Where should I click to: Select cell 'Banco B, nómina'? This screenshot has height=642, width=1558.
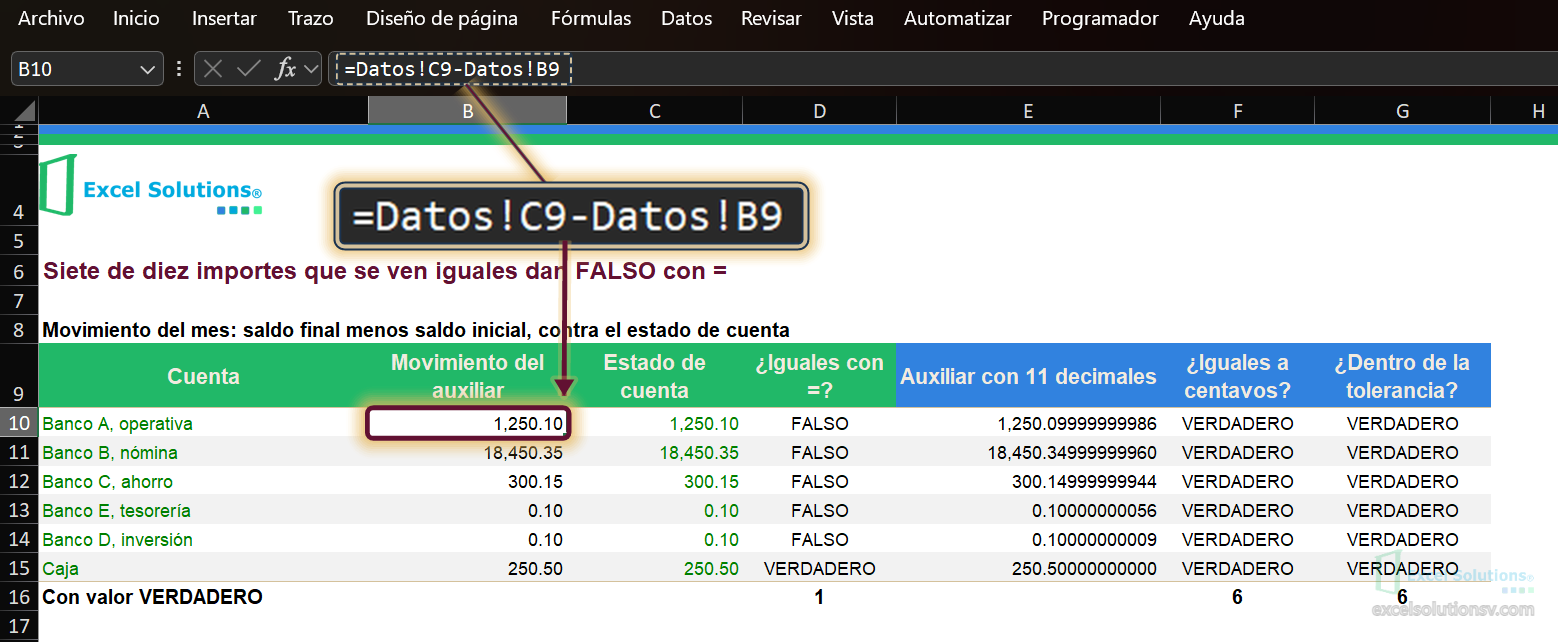[x=203, y=452]
